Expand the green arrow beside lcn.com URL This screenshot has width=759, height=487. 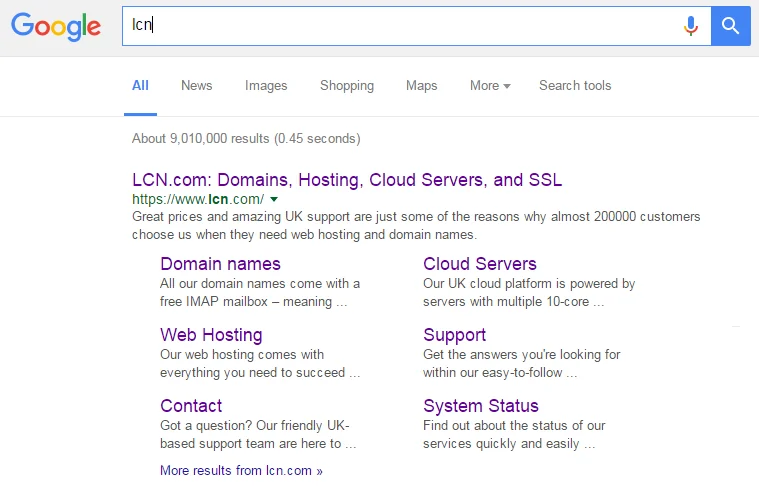tap(274, 199)
